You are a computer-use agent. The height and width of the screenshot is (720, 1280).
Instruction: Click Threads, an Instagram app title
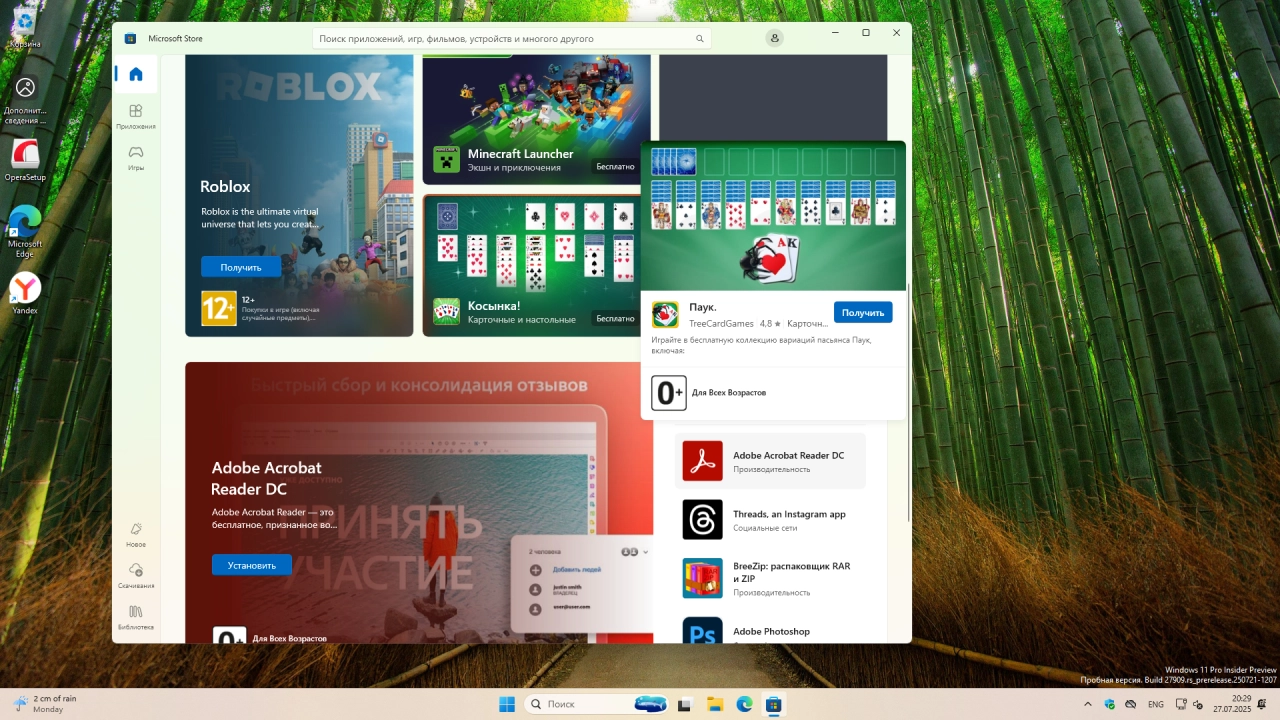point(789,514)
